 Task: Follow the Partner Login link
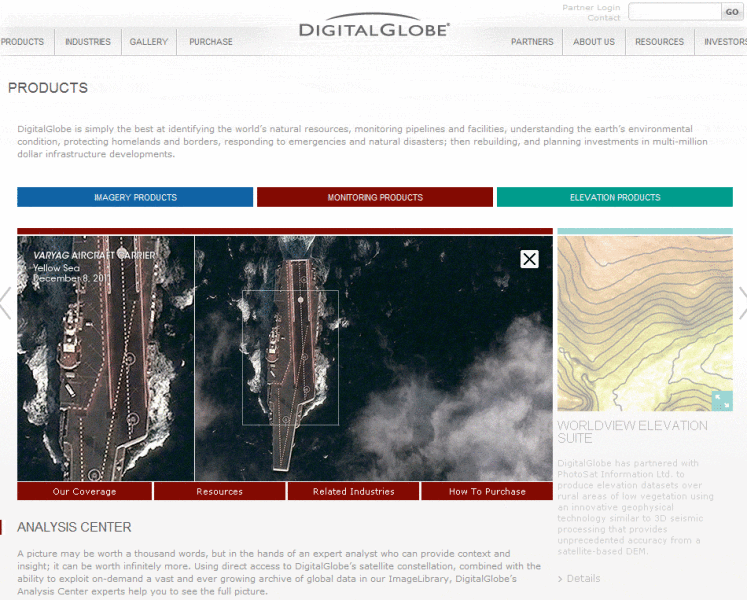591,8
